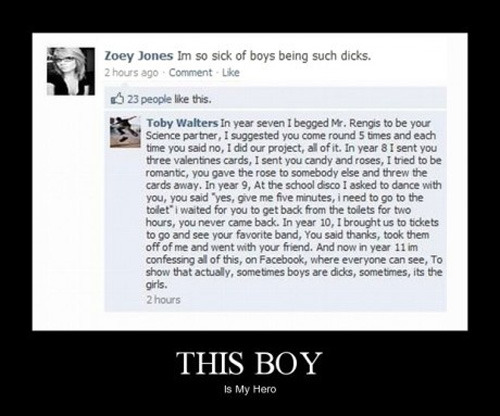Click the '2 hours ago' post timestamp

(131, 73)
